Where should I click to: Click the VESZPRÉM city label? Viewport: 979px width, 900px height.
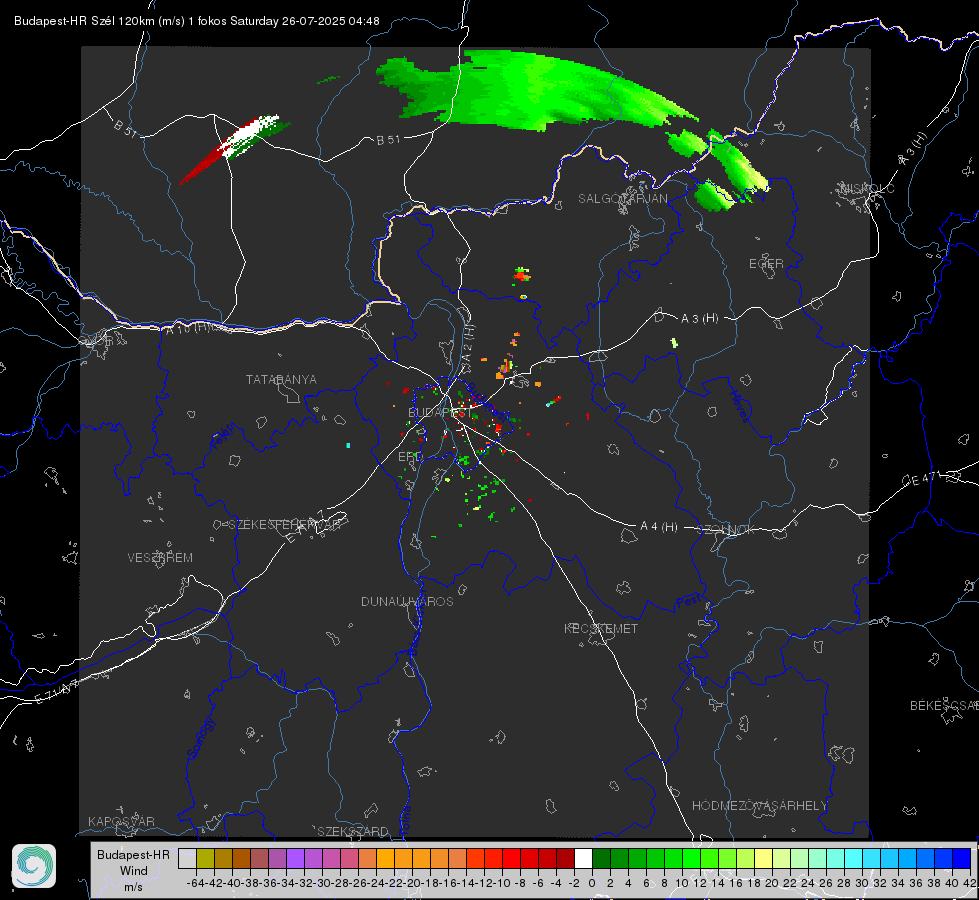point(160,558)
